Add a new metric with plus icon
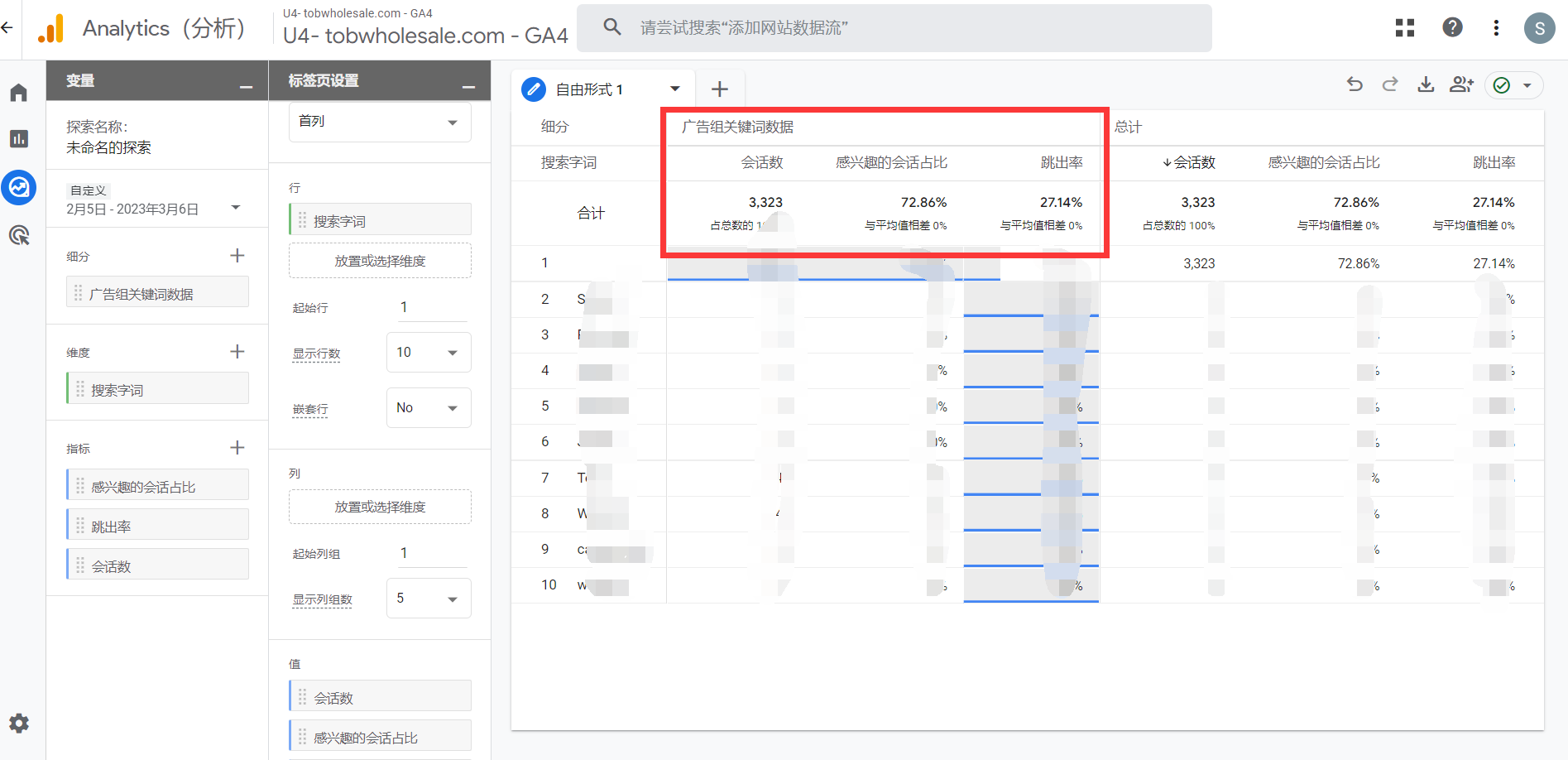The width and height of the screenshot is (1568, 760). 237,447
